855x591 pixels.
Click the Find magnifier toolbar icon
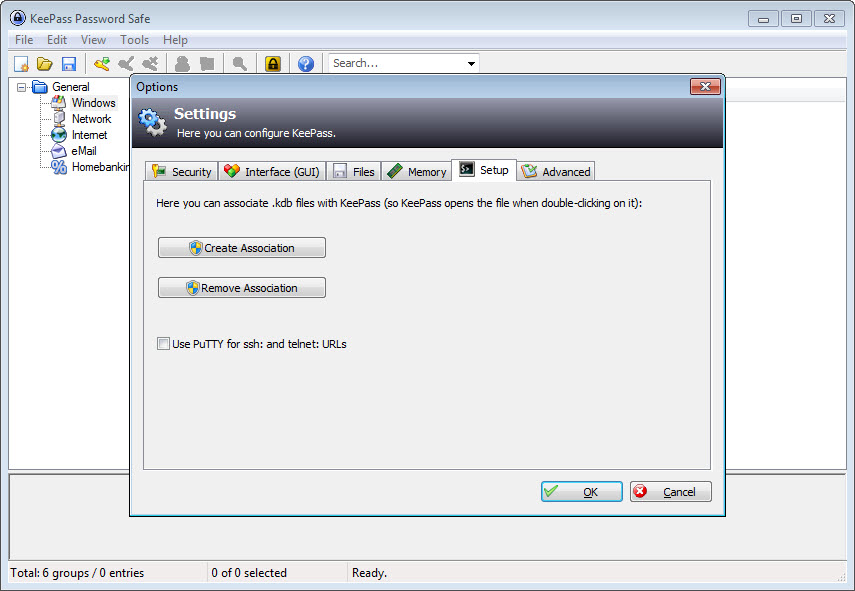click(239, 64)
